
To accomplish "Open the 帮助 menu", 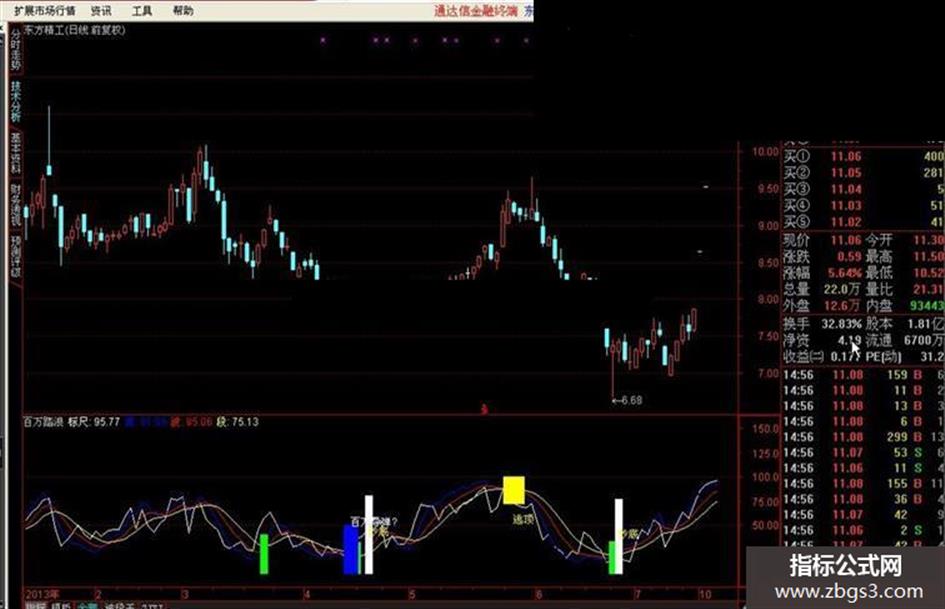I will [x=183, y=10].
